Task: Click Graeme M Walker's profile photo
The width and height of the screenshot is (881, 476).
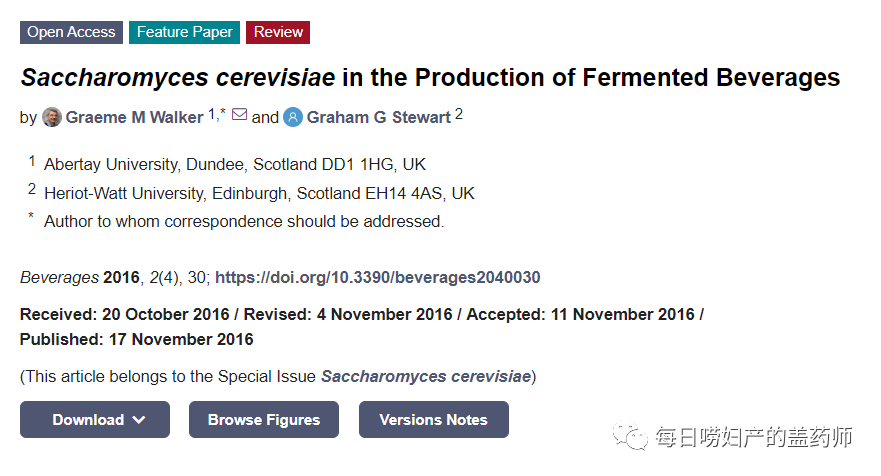Action: [x=52, y=117]
